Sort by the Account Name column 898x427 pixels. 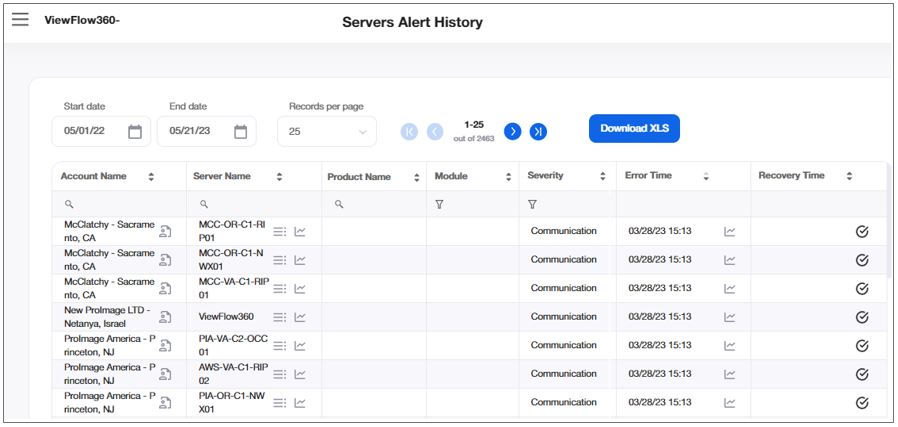click(151, 177)
